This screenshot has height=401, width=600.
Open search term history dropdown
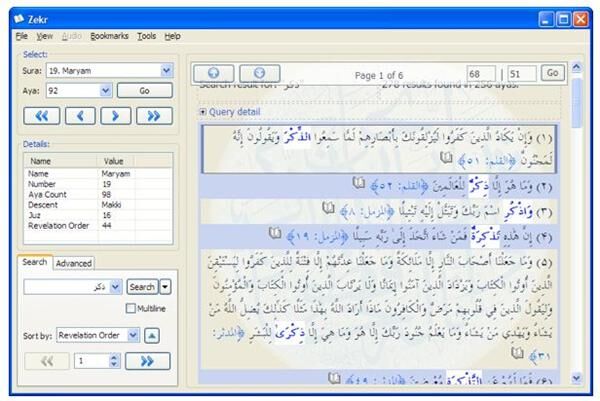click(116, 287)
